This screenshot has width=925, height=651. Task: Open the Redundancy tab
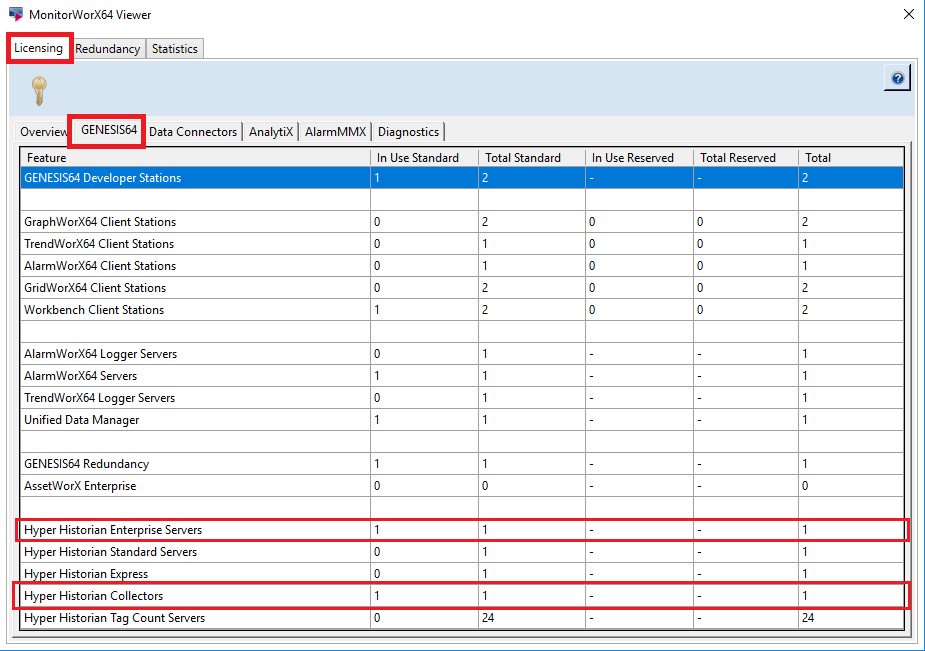point(107,49)
